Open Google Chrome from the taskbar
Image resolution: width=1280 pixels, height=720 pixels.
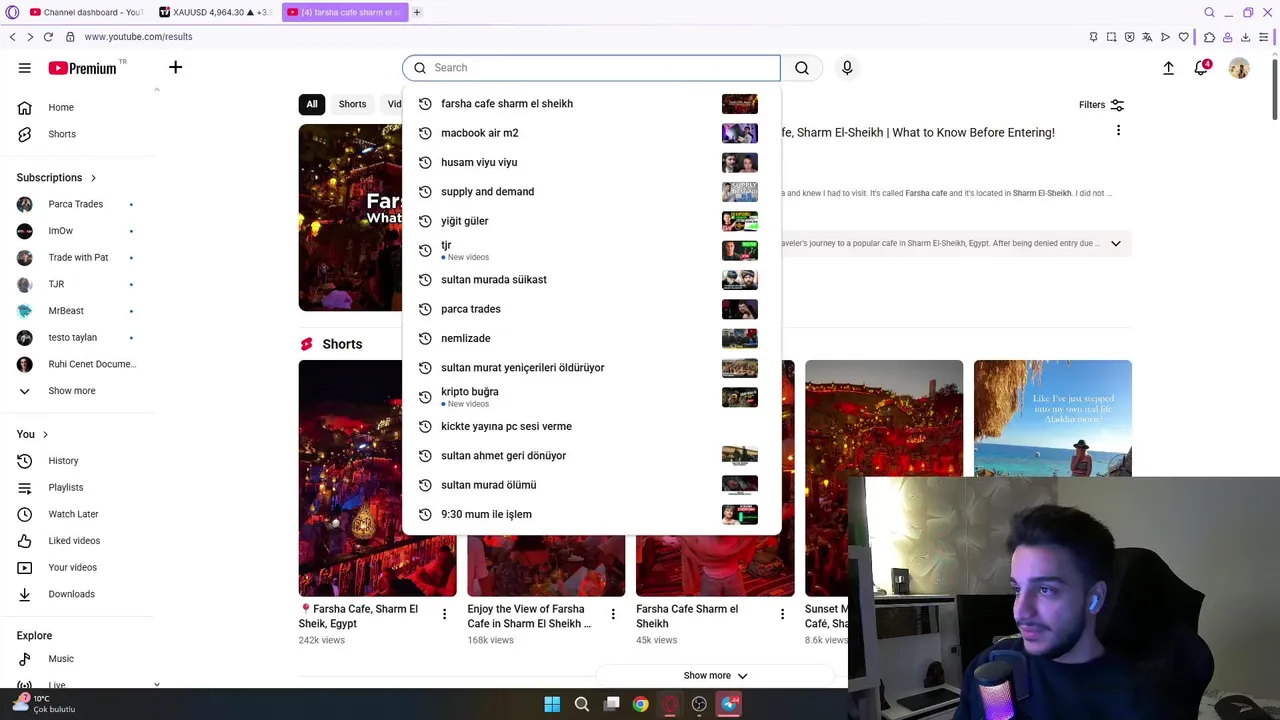pyautogui.click(x=641, y=704)
